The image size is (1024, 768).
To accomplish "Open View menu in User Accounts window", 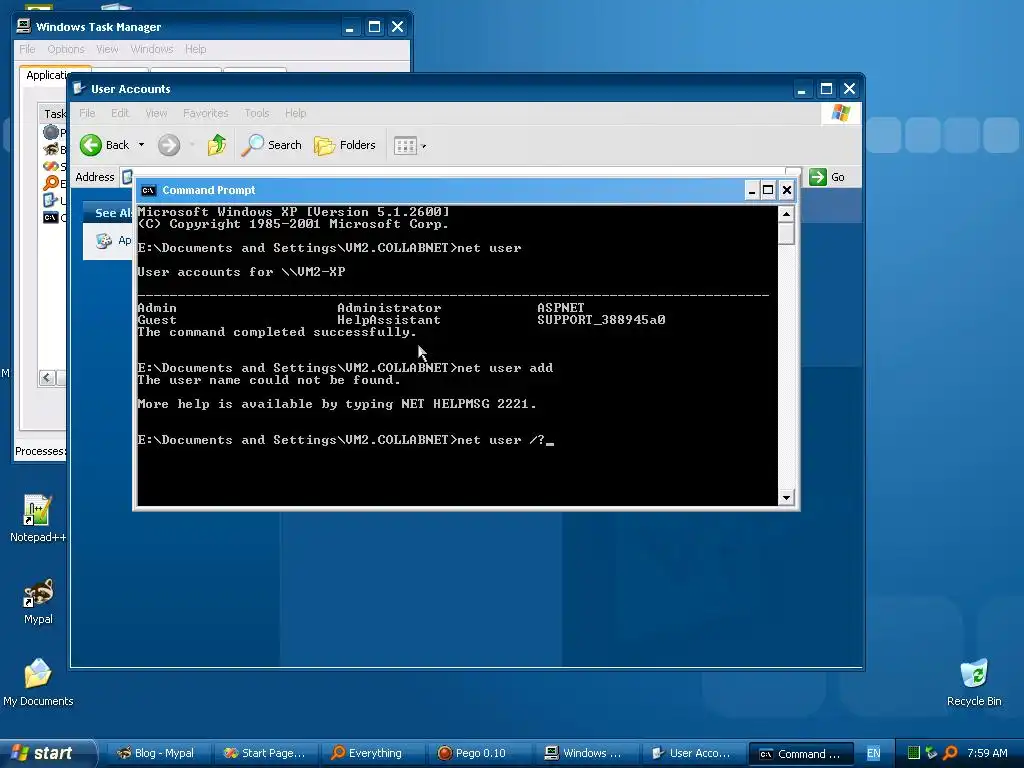I will pyautogui.click(x=156, y=113).
